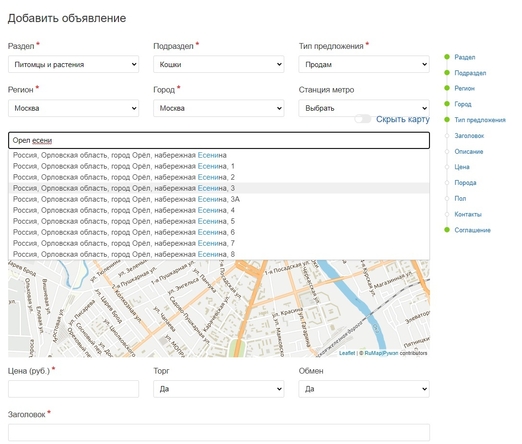Go to Заголовок step in sidebar
The width and height of the screenshot is (522, 444).
click(x=469, y=136)
